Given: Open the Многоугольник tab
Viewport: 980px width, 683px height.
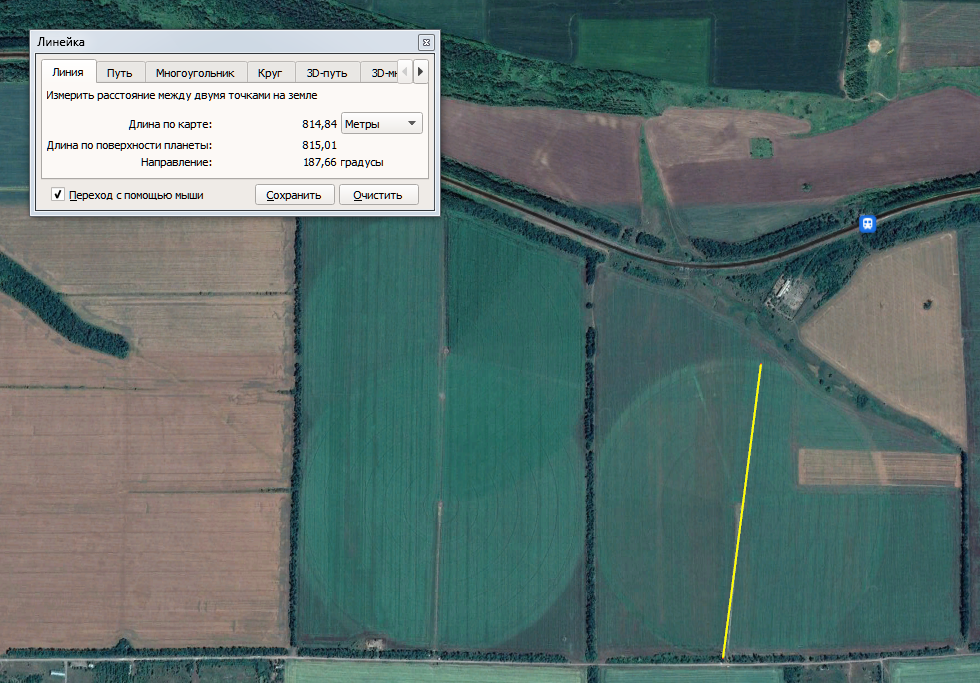Looking at the screenshot, I should 195,73.
